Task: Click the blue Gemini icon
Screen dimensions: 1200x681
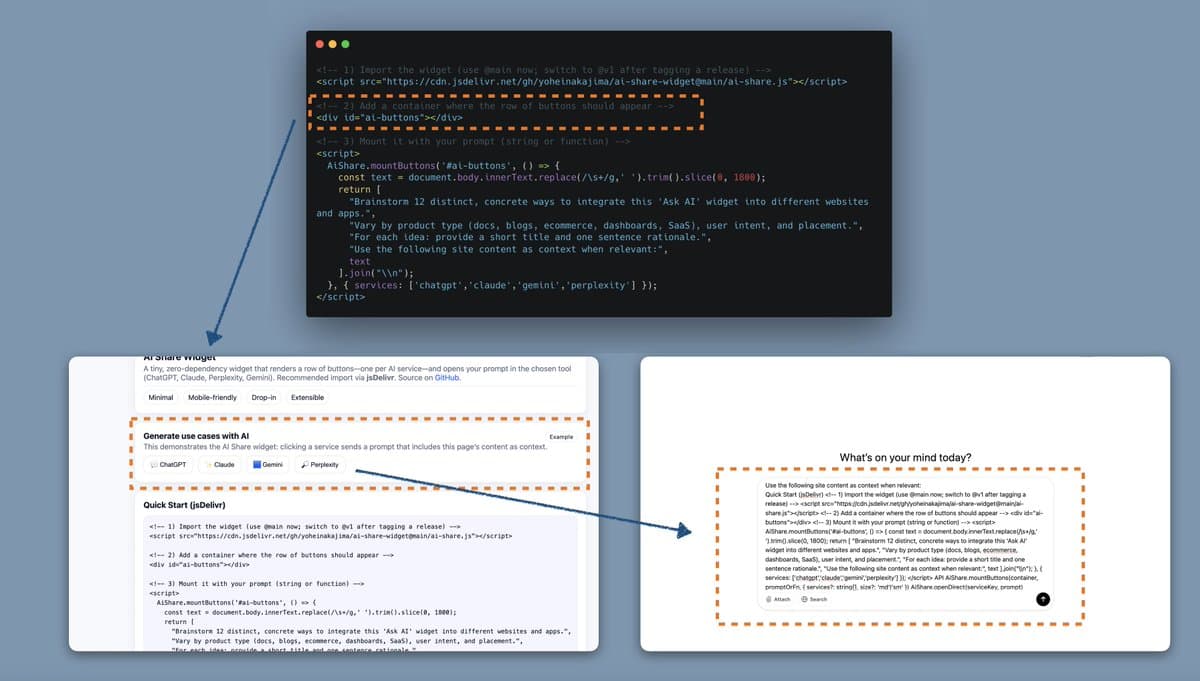Action: (257, 465)
